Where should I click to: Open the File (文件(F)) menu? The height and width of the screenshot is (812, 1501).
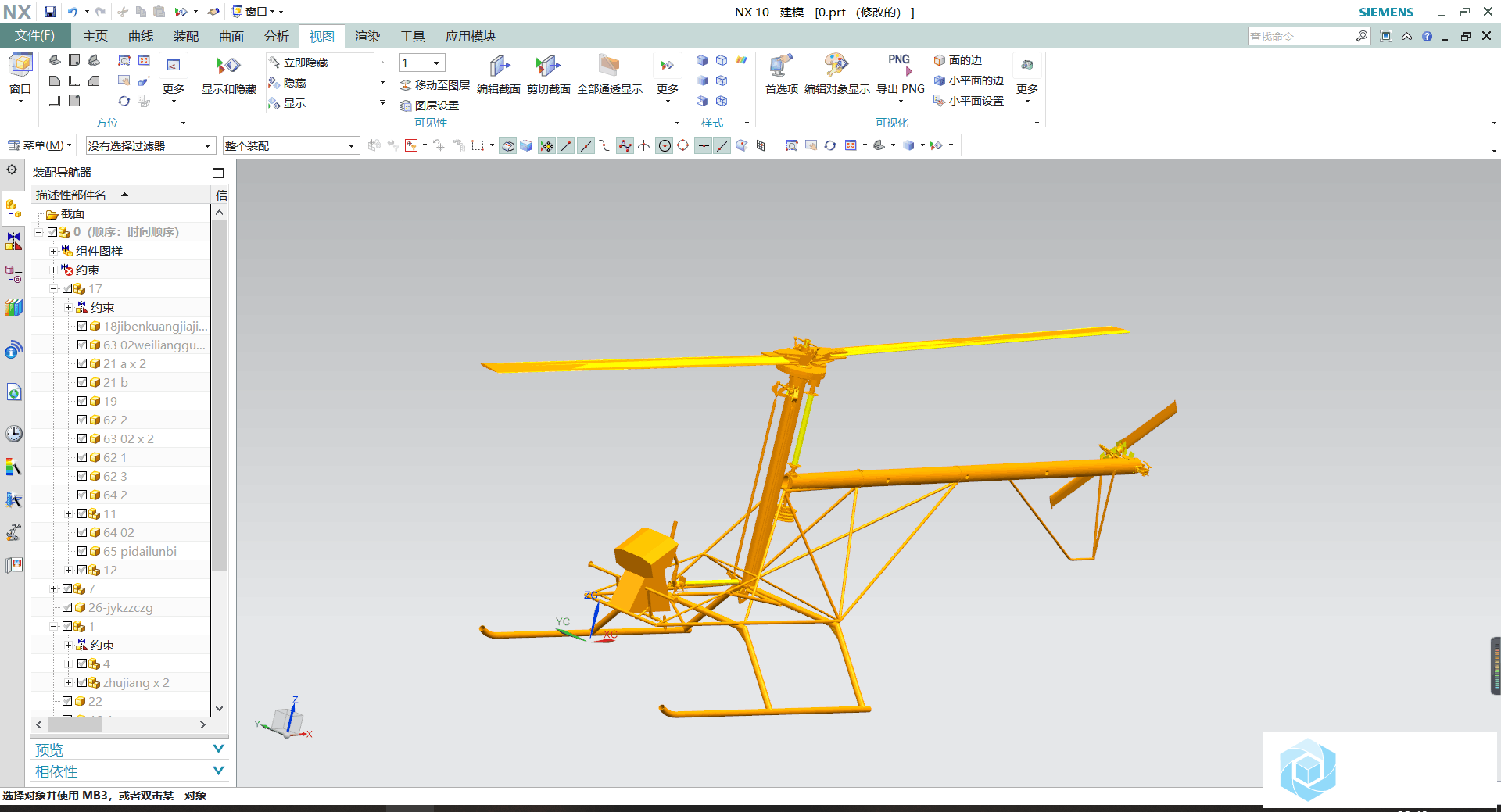point(35,36)
